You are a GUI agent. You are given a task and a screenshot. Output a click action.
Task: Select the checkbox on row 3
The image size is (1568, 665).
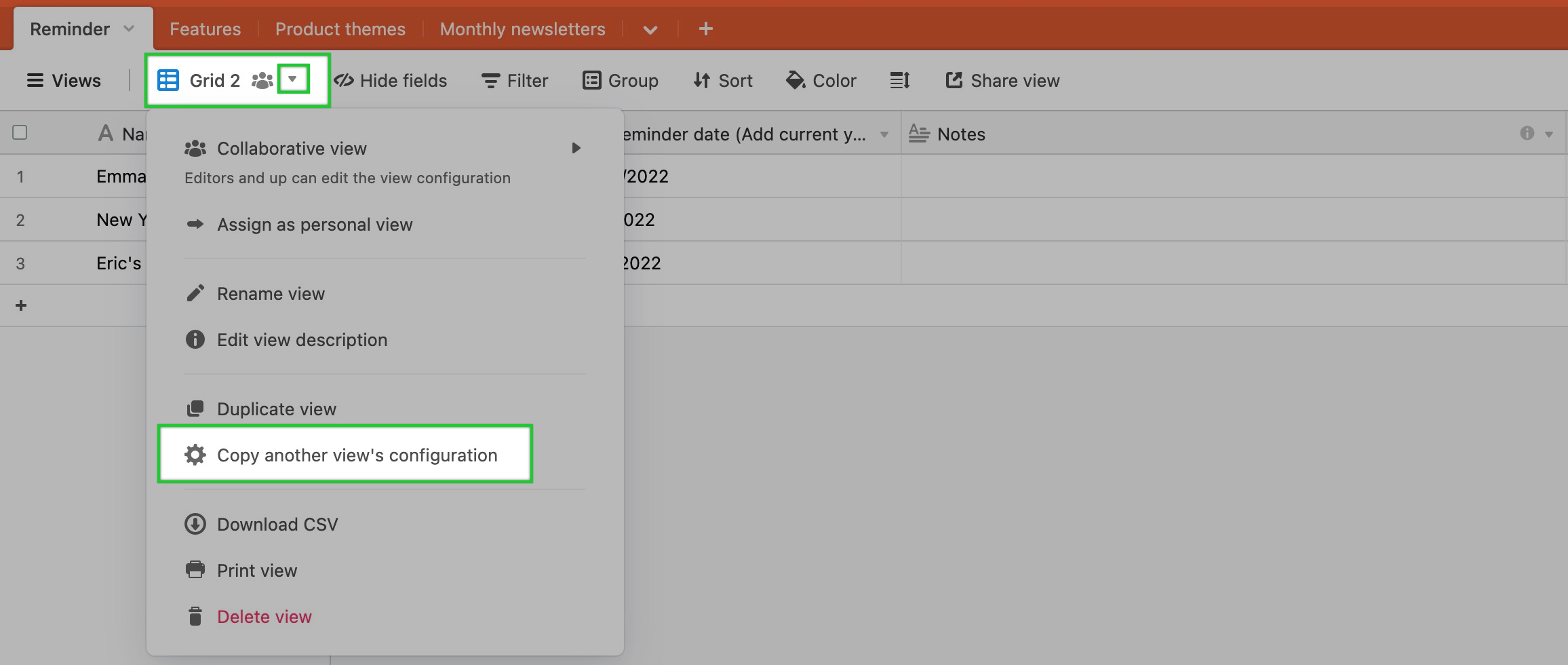tap(20, 263)
